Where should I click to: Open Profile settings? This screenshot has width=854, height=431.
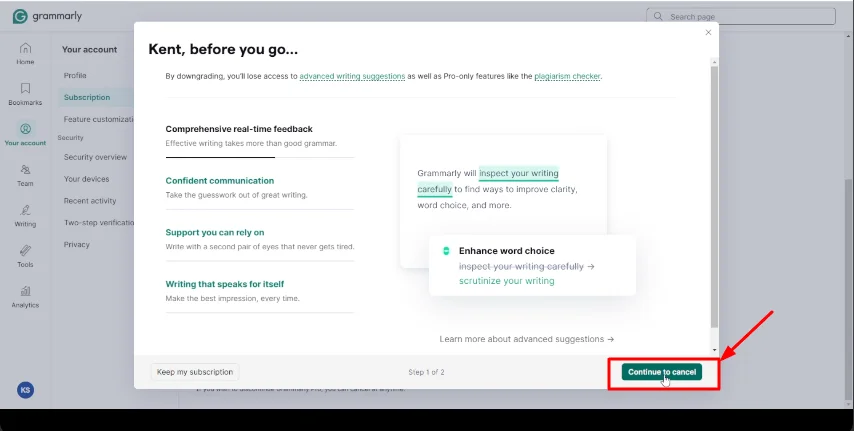(75, 75)
